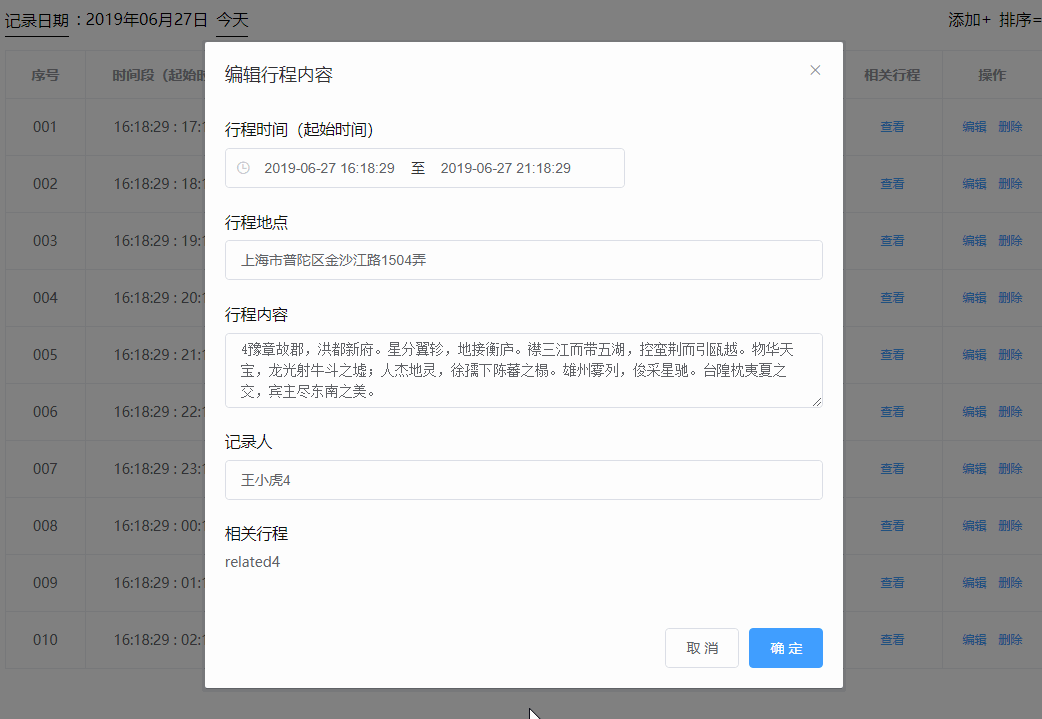
Task: Open 查看 for row 001's related trip
Action: tap(891, 126)
